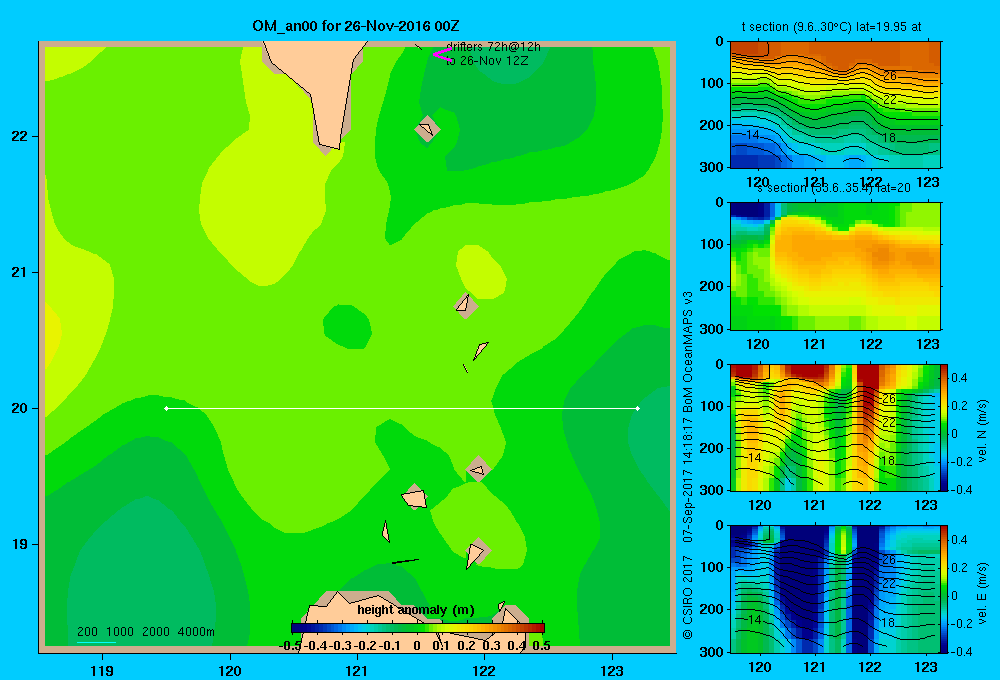Viewport: 1000px width, 680px height.
Task: Click longitude label 120 on main map axis
Action: (x=230, y=670)
